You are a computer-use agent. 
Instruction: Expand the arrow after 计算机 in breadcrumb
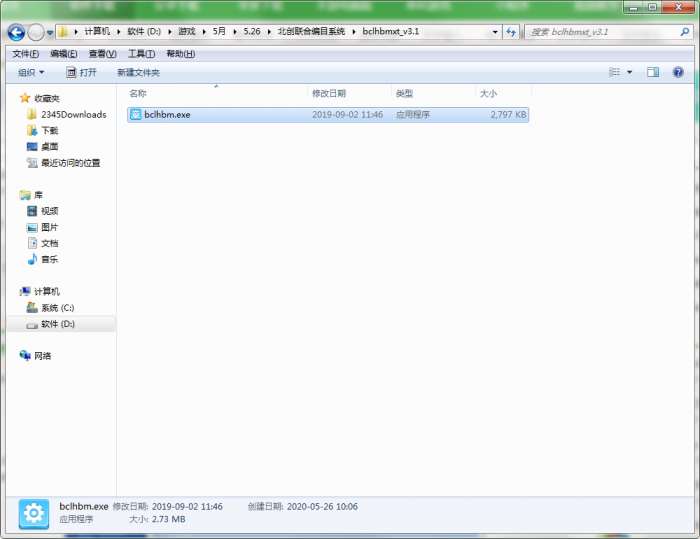pyautogui.click(x=119, y=32)
